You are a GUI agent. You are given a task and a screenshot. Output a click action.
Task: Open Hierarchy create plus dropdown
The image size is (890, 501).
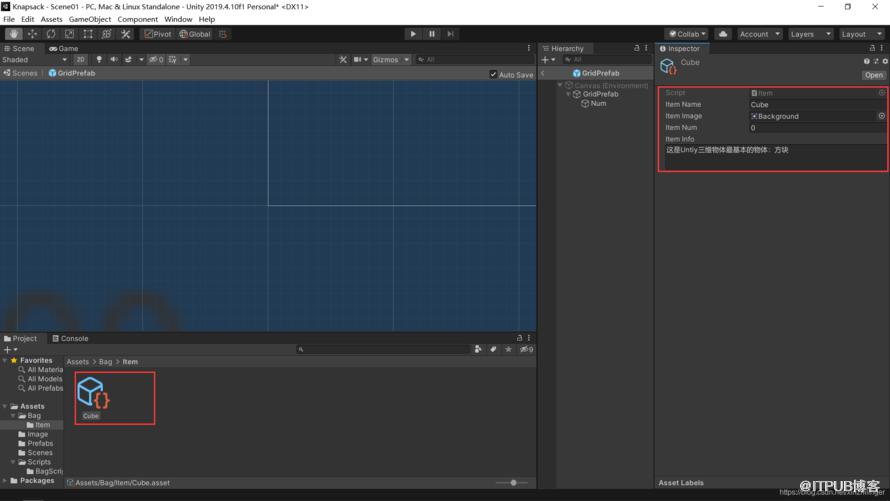coord(548,60)
